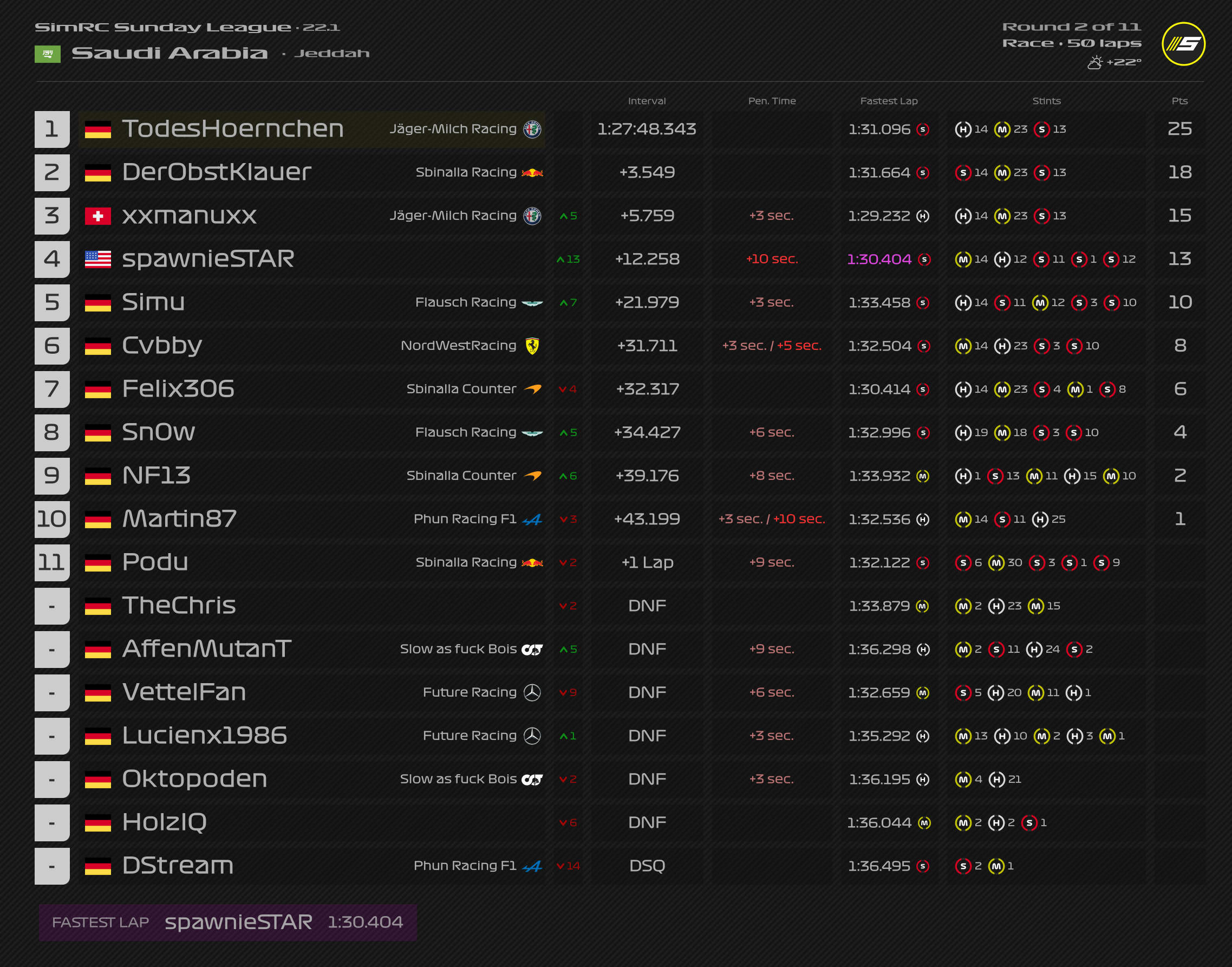
Task: Click the Saudi Arabia flag icon
Action: pyautogui.click(x=48, y=54)
